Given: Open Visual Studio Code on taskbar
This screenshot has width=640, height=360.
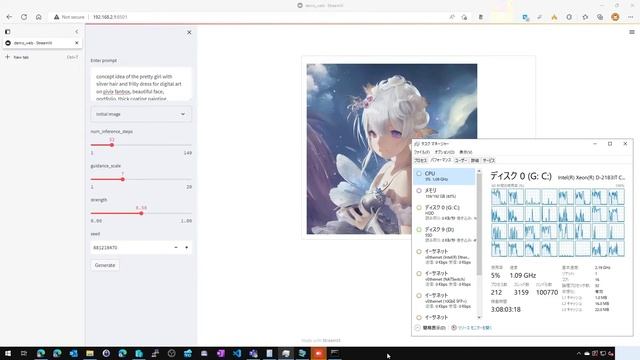Looking at the screenshot, I should (237, 353).
